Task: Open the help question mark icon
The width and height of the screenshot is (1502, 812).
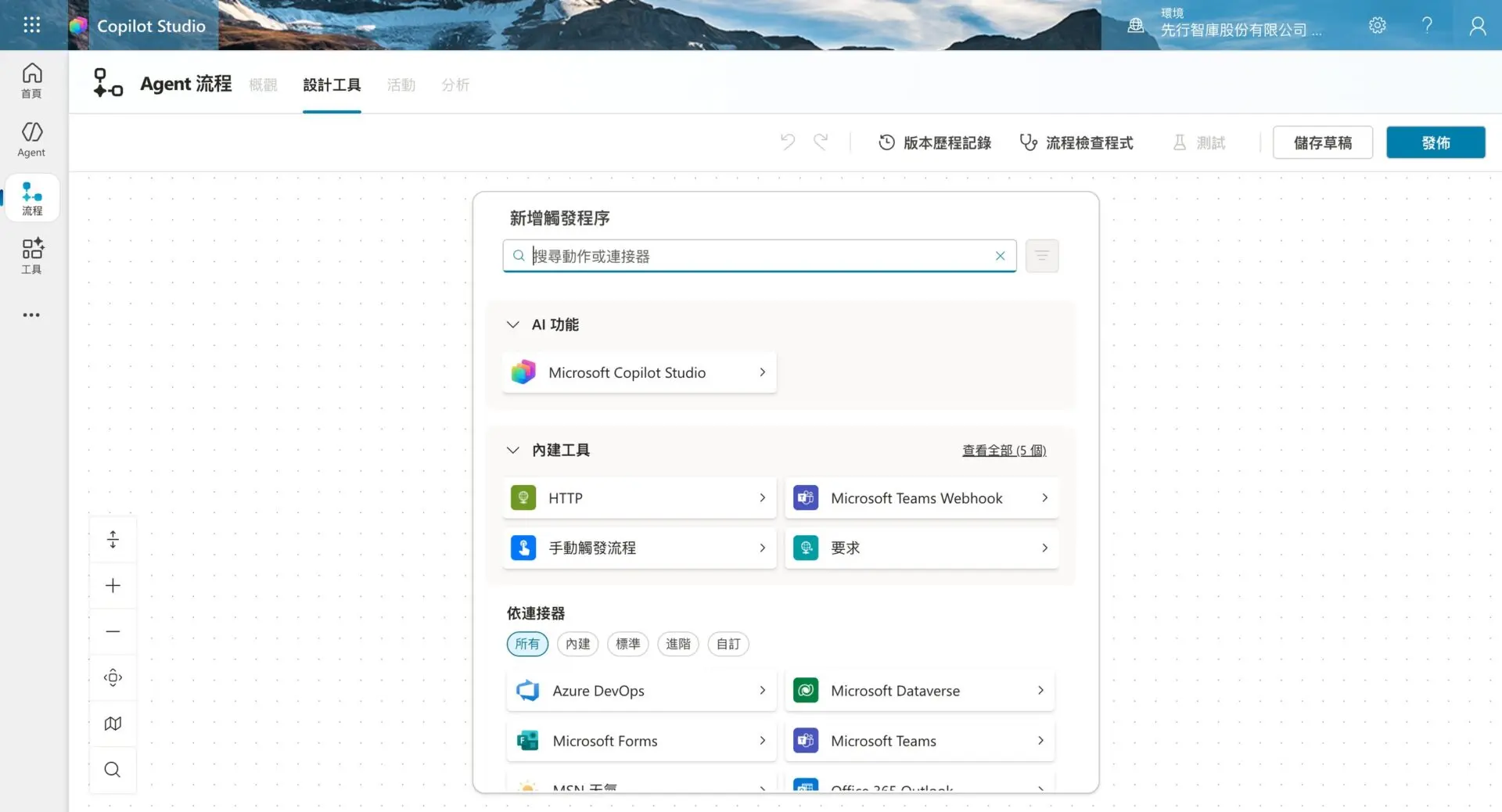Action: (1427, 25)
